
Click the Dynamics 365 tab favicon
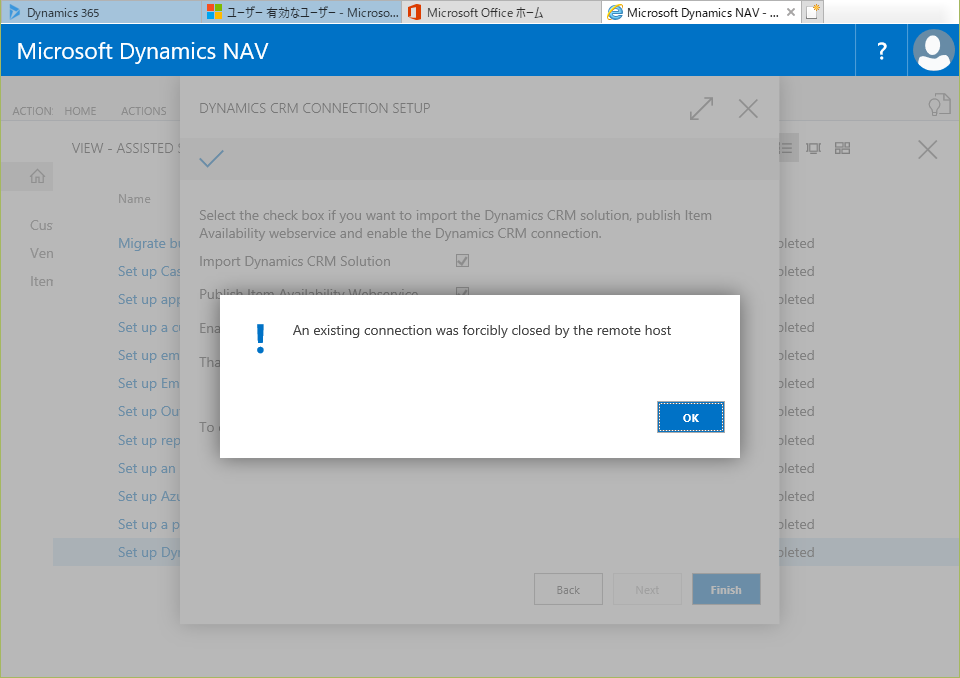pyautogui.click(x=15, y=12)
